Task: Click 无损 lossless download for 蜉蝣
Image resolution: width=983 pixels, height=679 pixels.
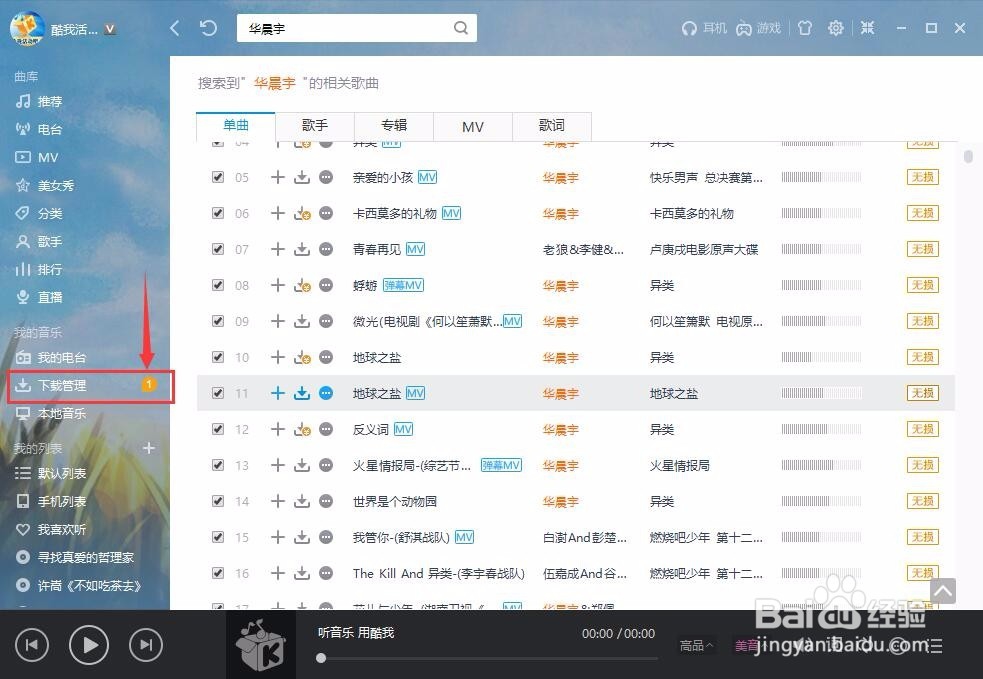Action: pos(921,285)
